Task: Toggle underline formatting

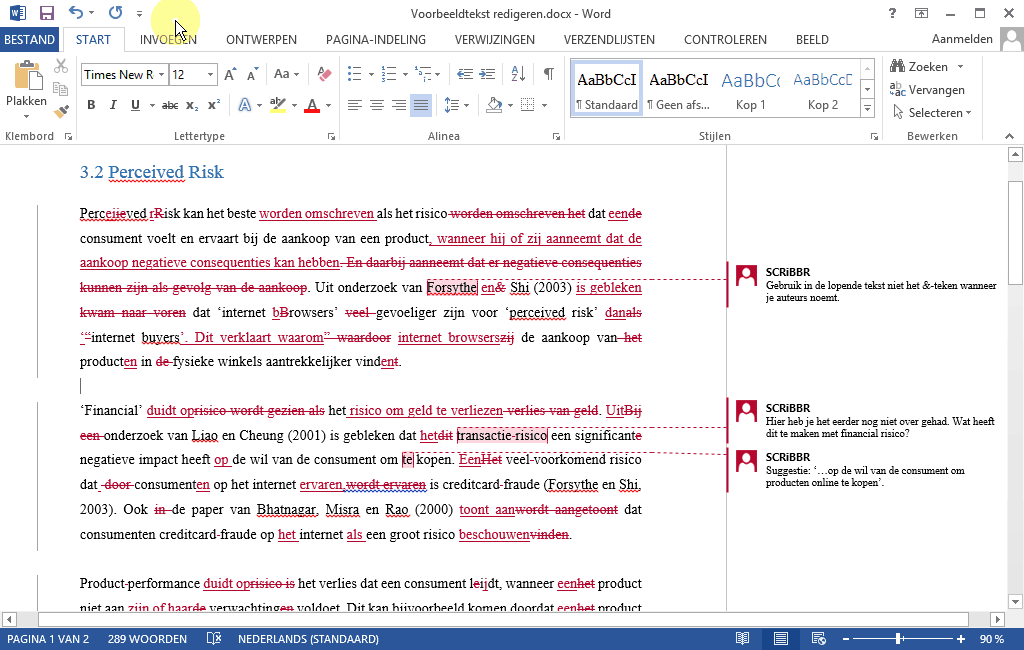Action: coord(135,105)
